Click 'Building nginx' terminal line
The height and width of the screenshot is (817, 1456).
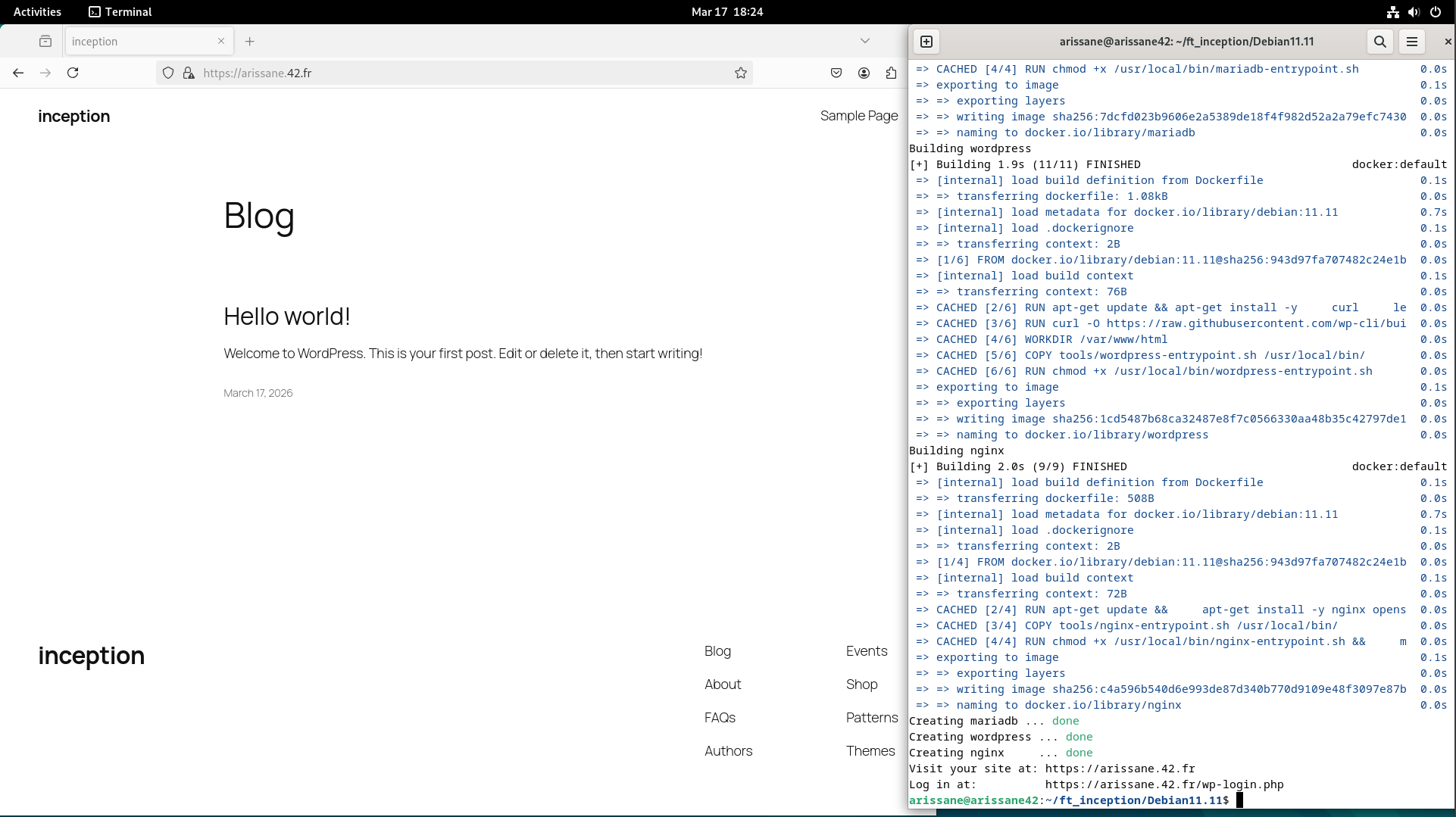pyautogui.click(x=956, y=451)
